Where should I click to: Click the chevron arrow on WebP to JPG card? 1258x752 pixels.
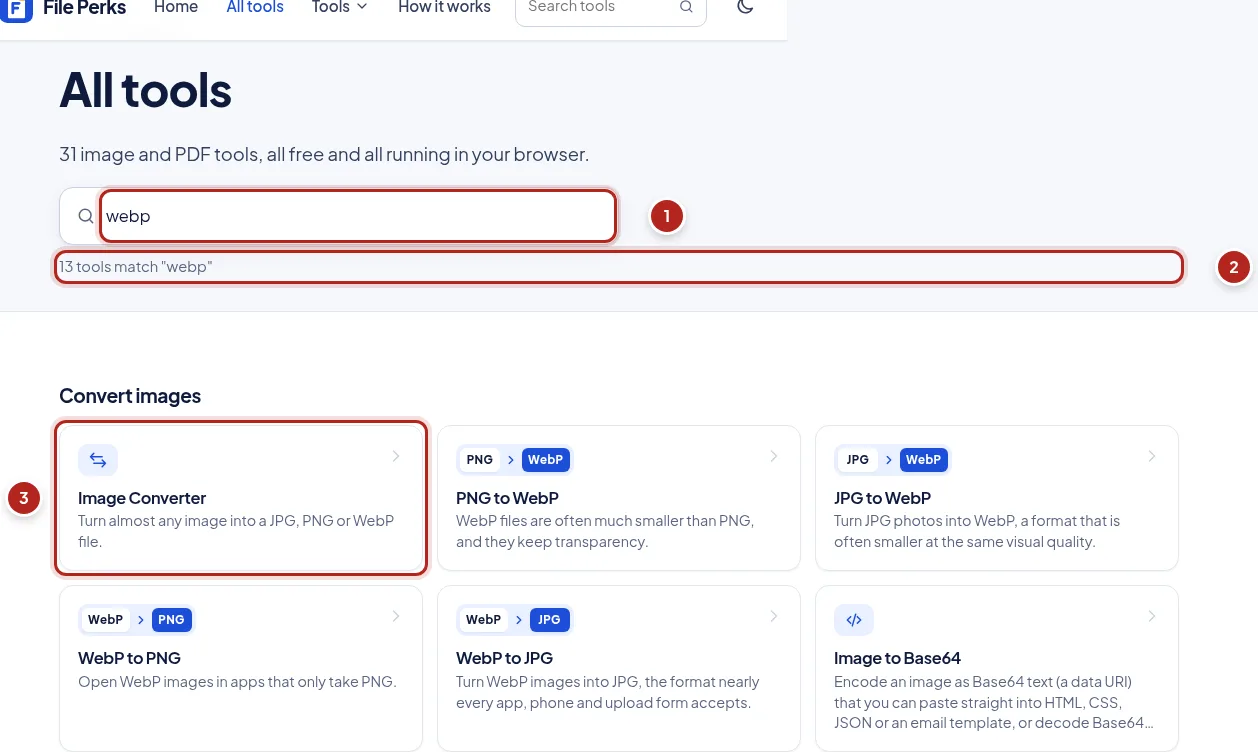click(774, 616)
